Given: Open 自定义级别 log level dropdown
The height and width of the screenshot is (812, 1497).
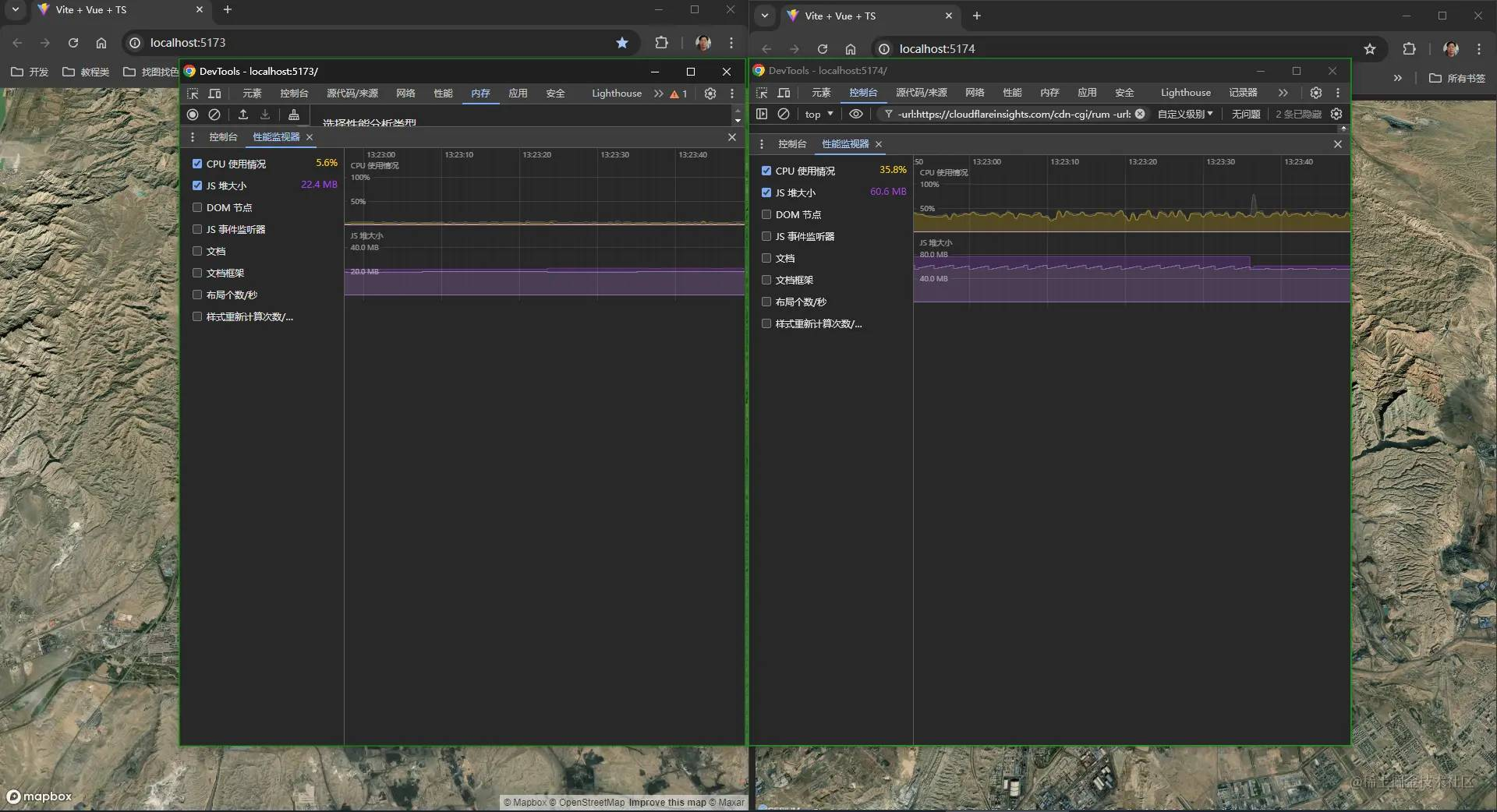Looking at the screenshot, I should pyautogui.click(x=1185, y=114).
